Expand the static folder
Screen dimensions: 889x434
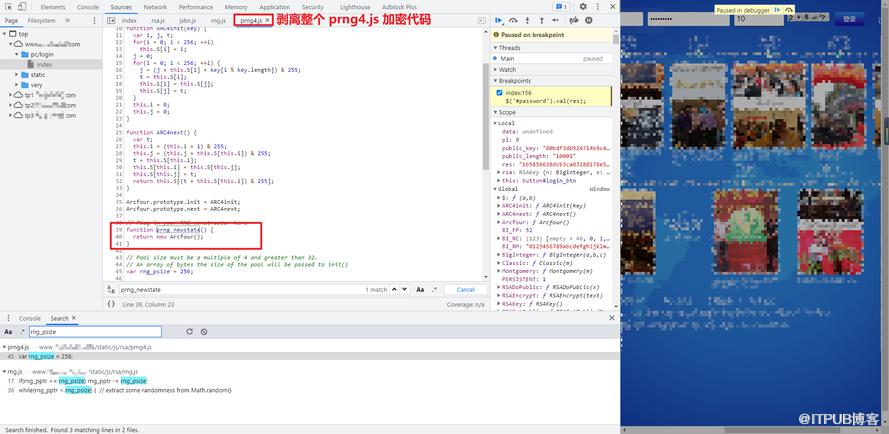pos(18,75)
